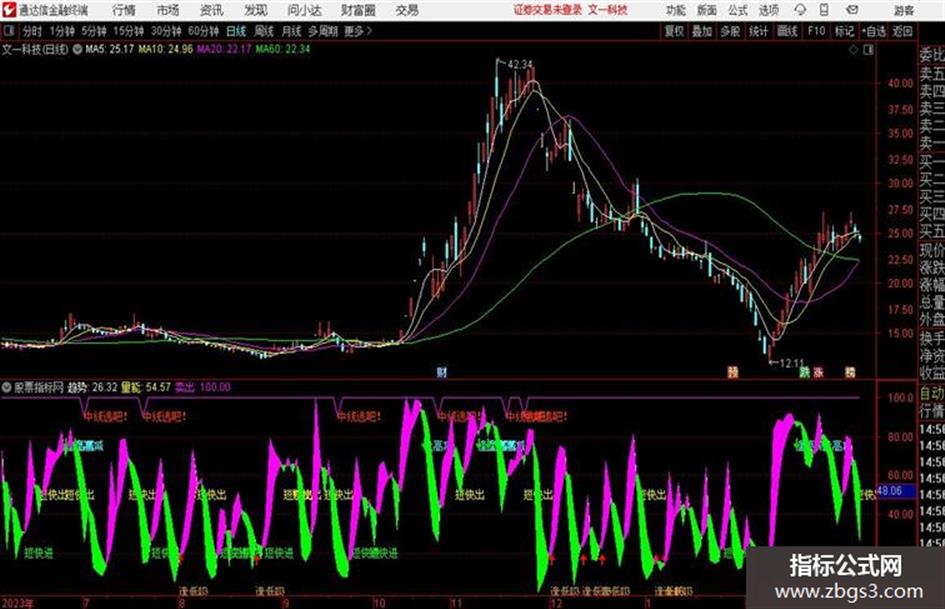This screenshot has height=609, width=945.
Task: Click the 卖出: 100.00 indicator value
Action: [202, 387]
